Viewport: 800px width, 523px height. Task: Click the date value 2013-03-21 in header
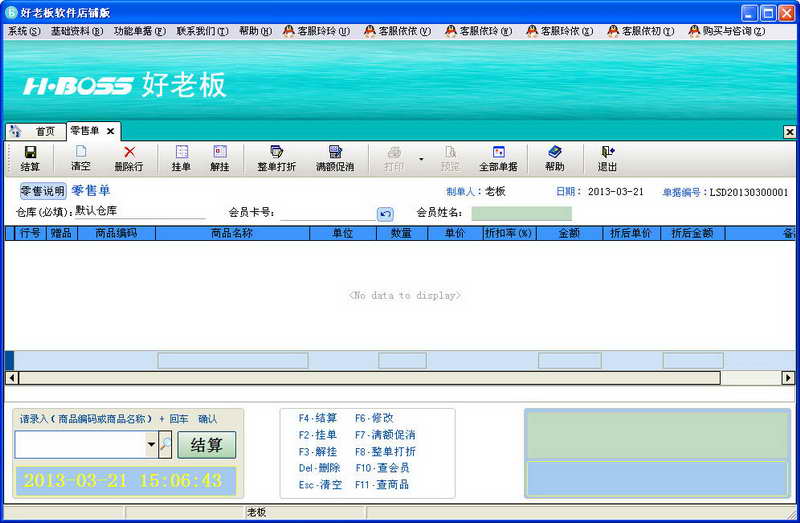(x=615, y=192)
